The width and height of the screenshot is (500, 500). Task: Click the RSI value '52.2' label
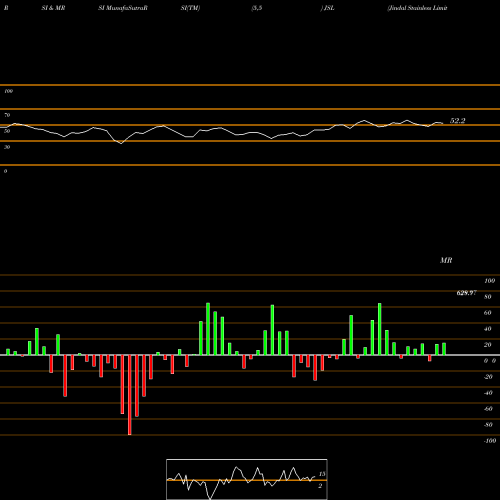coord(457,121)
